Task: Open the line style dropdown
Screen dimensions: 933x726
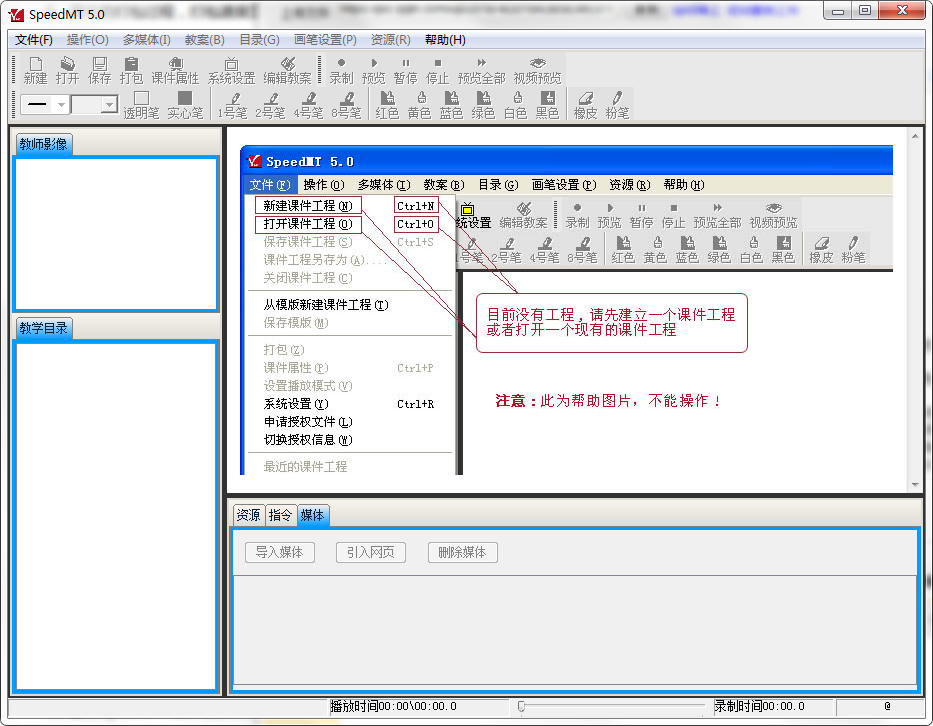Action: pos(61,105)
